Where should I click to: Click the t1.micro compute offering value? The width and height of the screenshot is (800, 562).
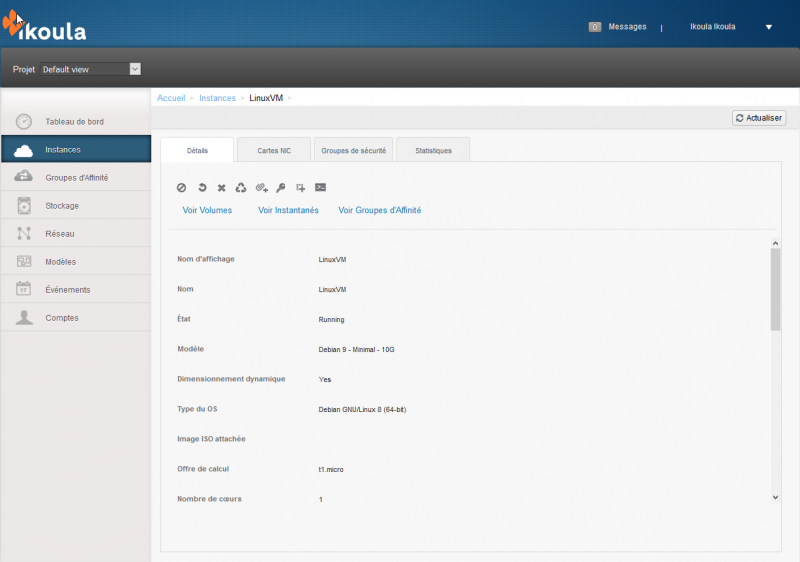tap(331, 469)
